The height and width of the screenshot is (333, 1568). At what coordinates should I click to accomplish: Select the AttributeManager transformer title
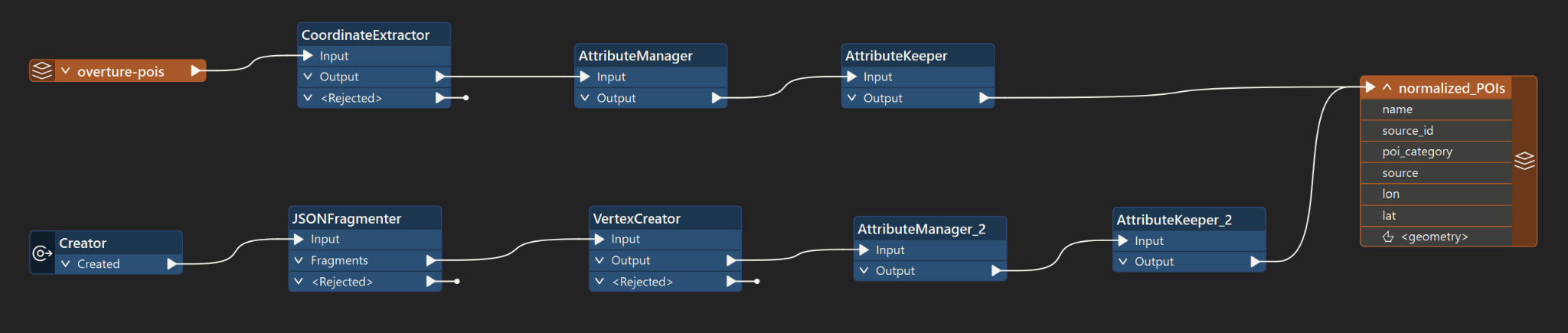pos(635,55)
